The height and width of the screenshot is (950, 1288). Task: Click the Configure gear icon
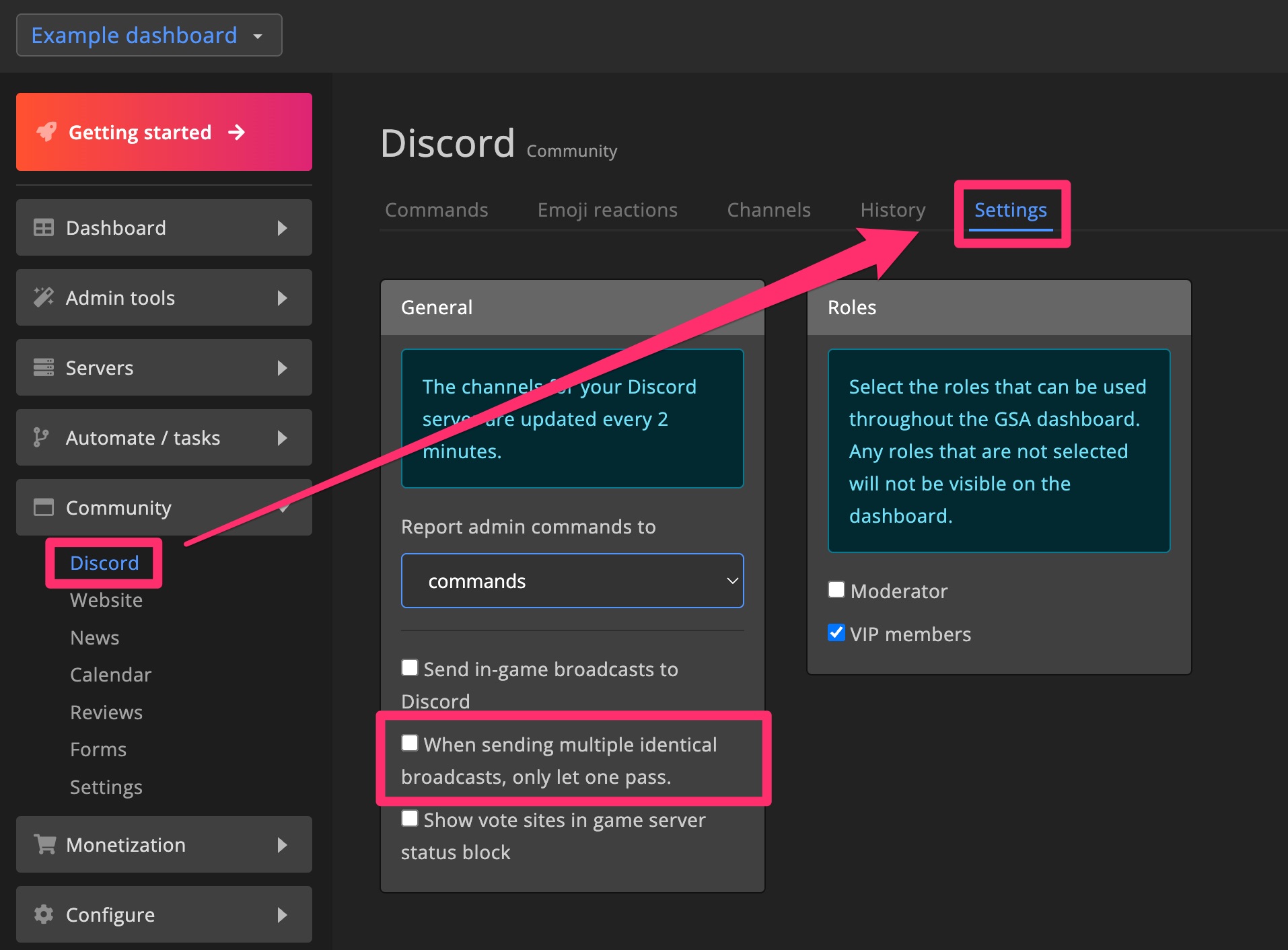click(44, 914)
